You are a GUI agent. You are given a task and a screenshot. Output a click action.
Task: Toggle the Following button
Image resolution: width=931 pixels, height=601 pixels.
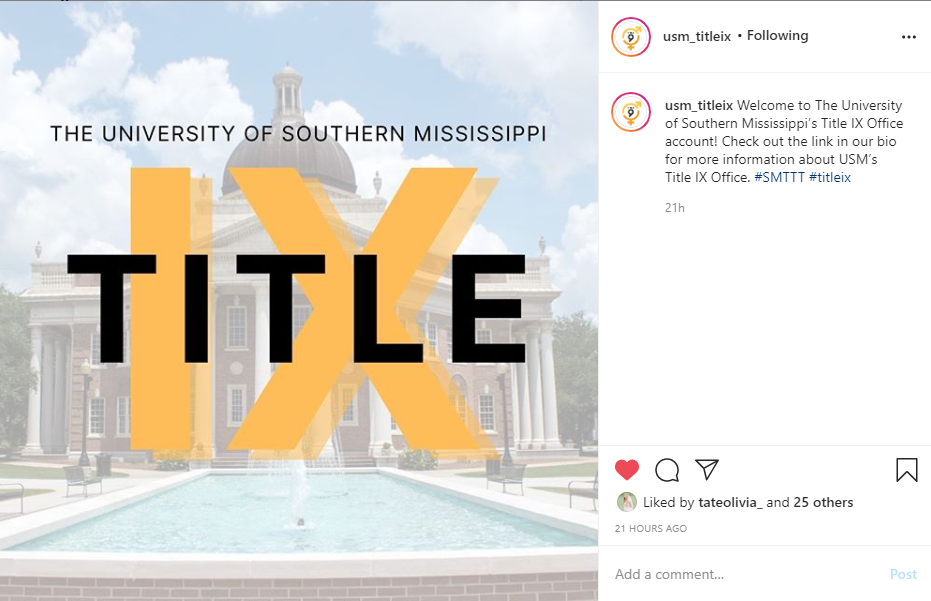point(777,36)
